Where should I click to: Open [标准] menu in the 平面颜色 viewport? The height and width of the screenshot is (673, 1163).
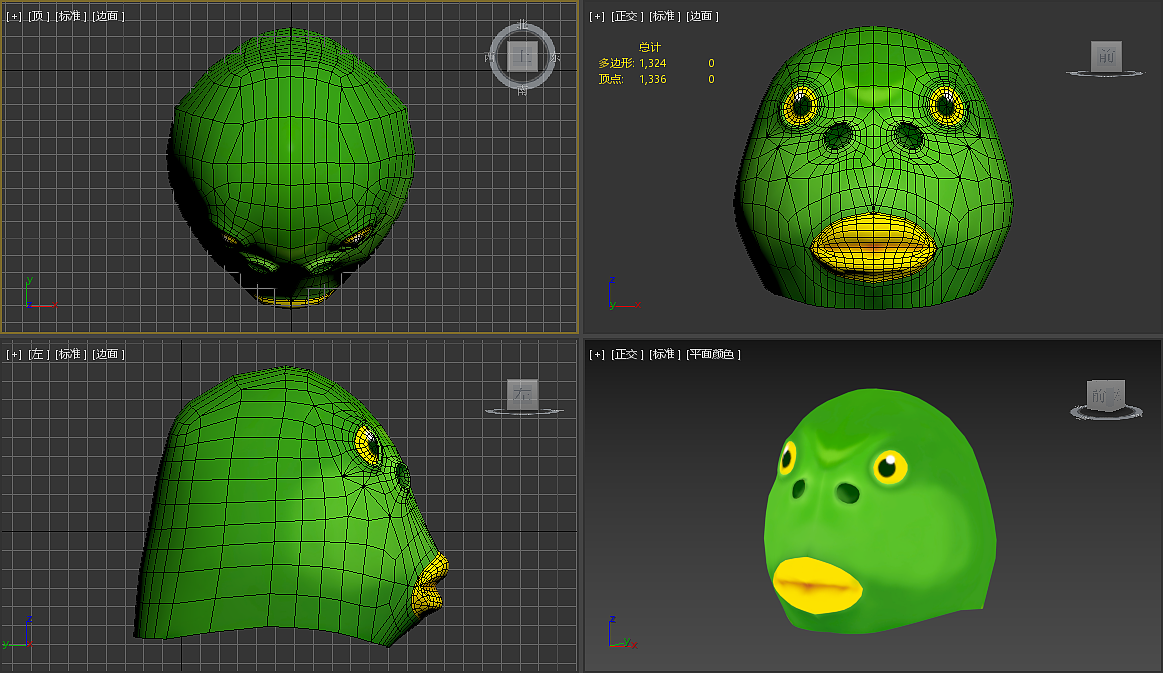point(665,354)
